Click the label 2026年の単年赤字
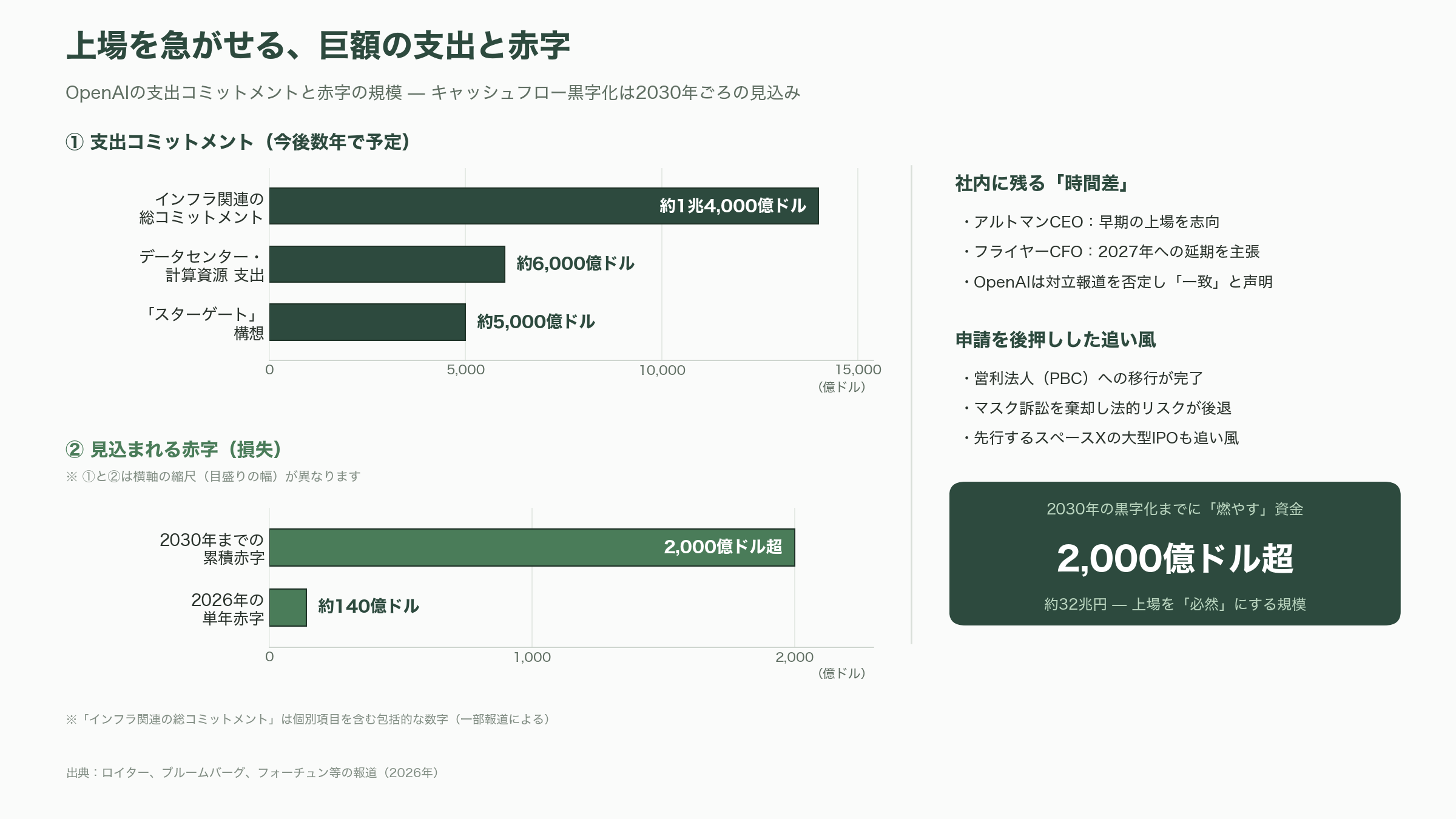1456x819 pixels. [x=227, y=608]
